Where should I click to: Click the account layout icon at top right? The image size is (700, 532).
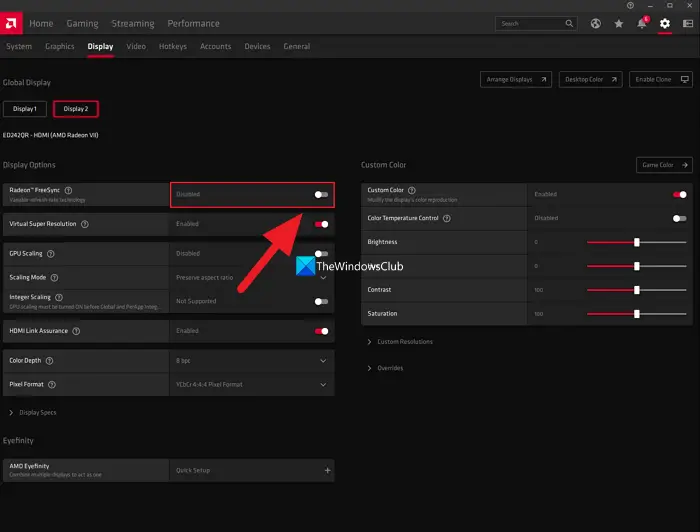(x=687, y=23)
